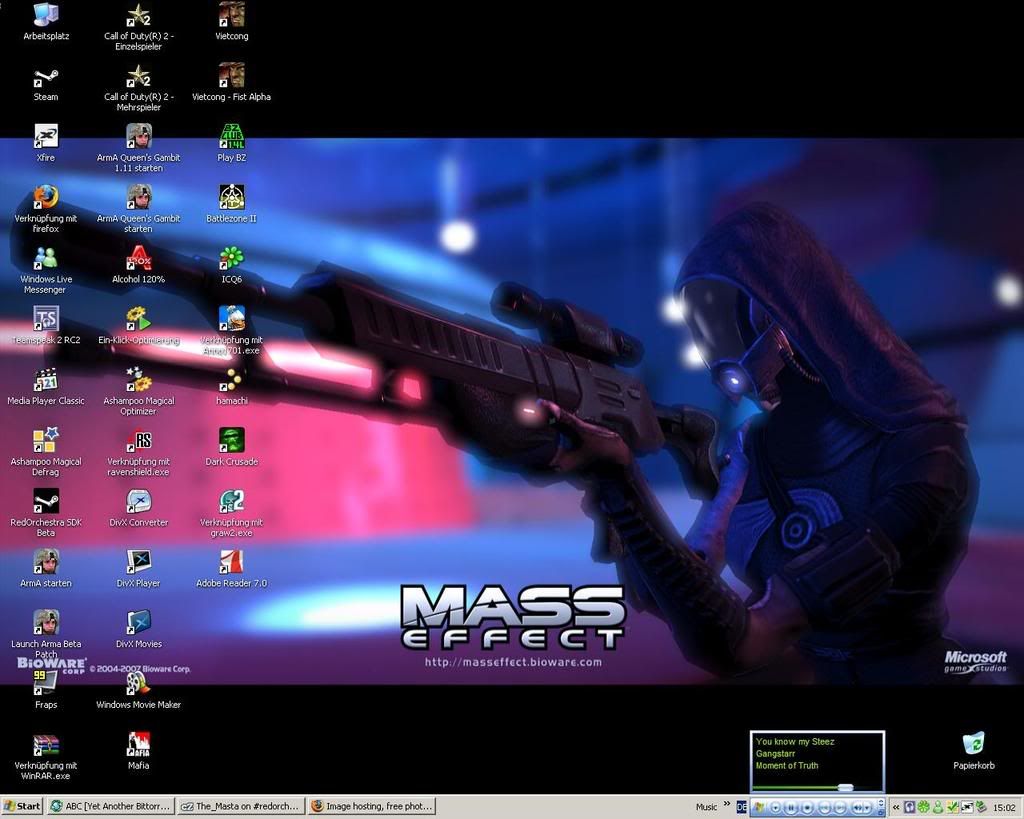1024x819 pixels.
Task: Click the dropdown arrow beside the skip button
Action: [868, 808]
